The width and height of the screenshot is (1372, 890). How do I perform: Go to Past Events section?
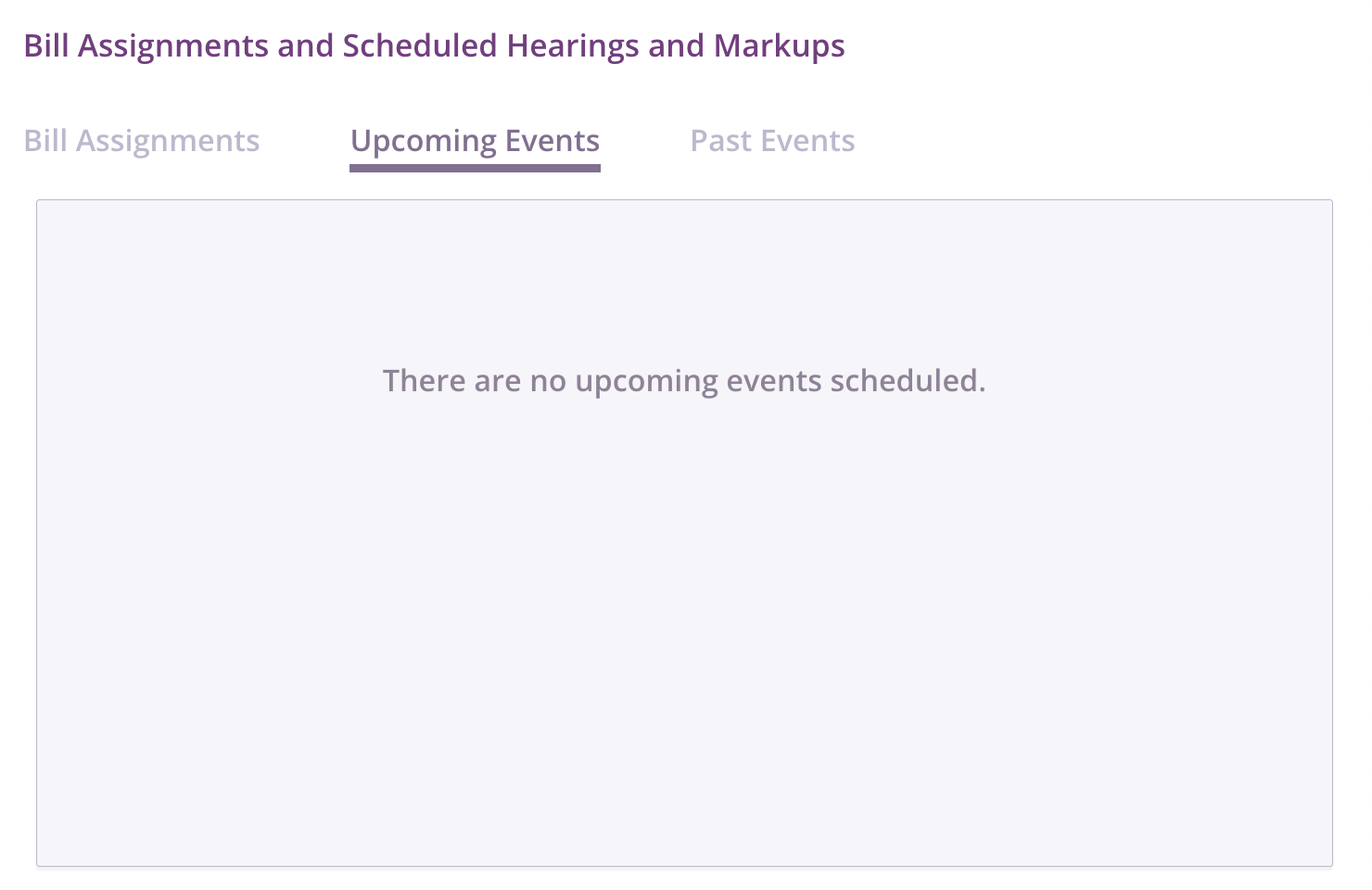pos(772,141)
